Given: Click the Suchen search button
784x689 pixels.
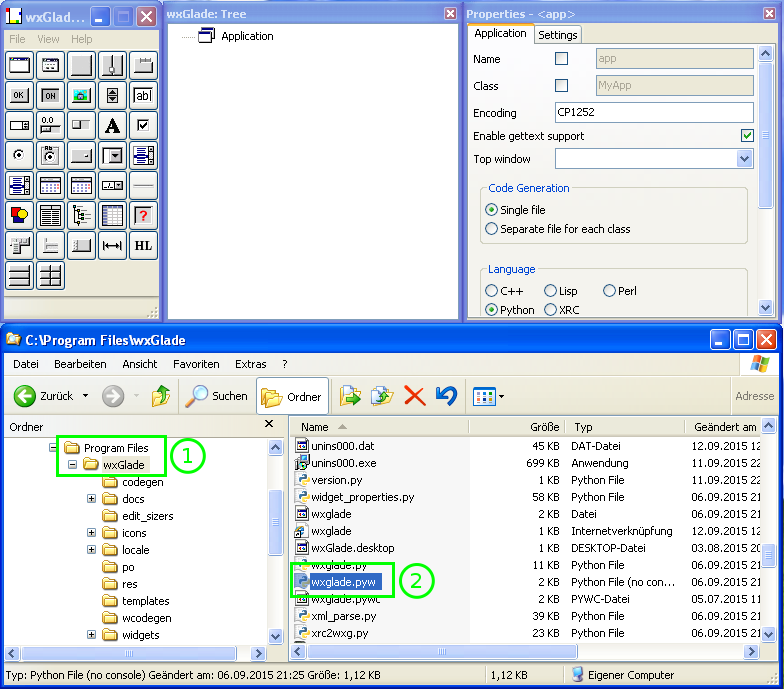Looking at the screenshot, I should pos(216,396).
